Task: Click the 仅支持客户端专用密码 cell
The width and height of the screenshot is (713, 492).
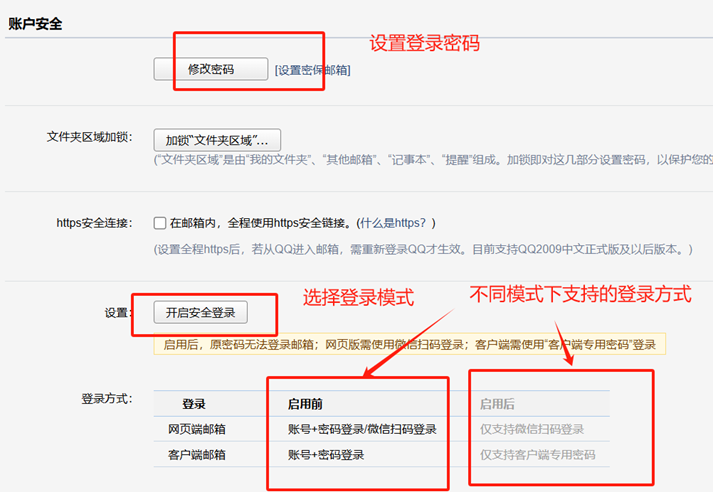Action: (x=538, y=454)
